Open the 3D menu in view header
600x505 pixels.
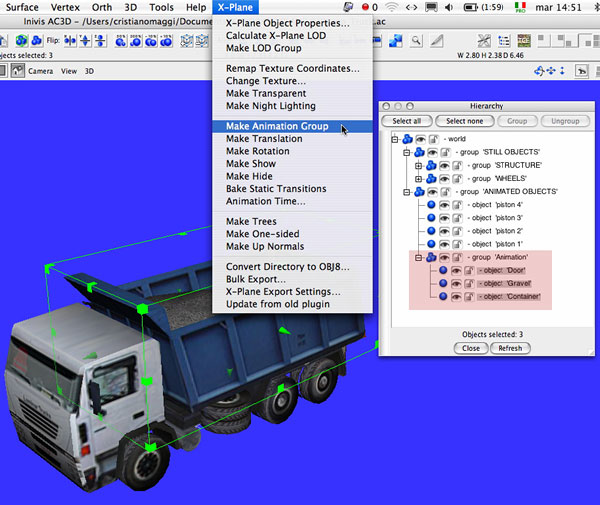point(89,71)
